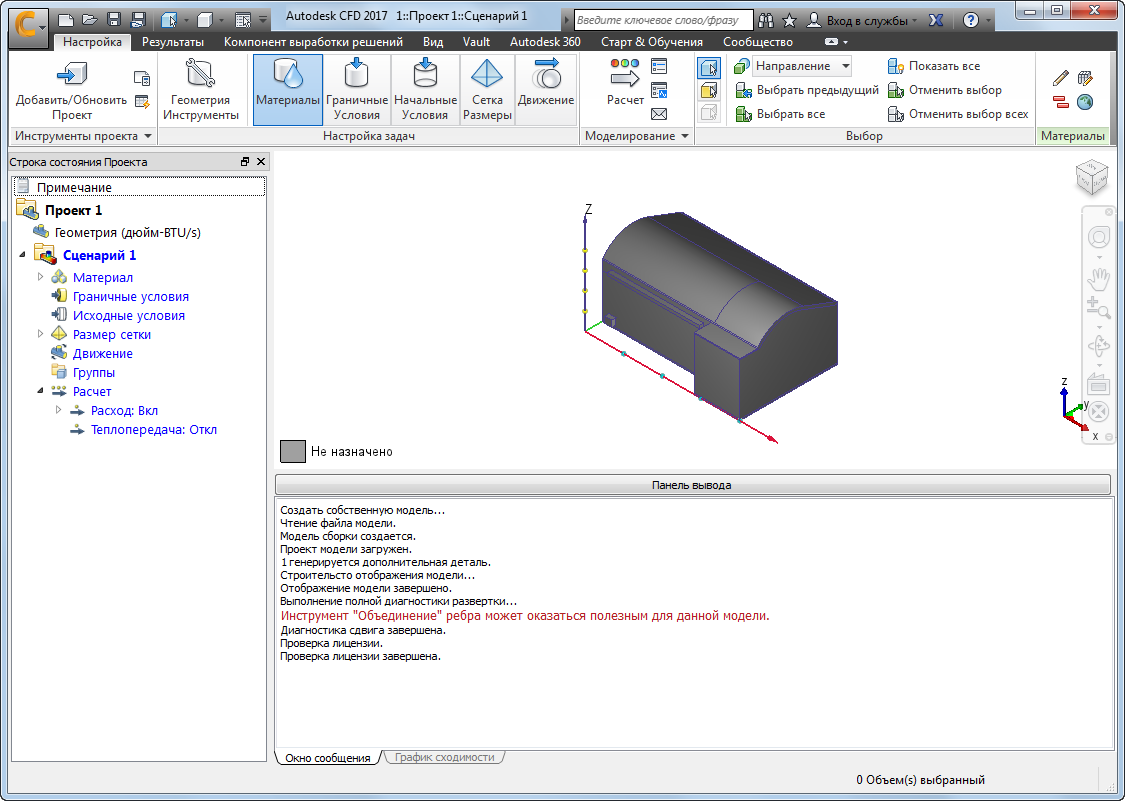Open Старт & Обучения tab

[651, 42]
